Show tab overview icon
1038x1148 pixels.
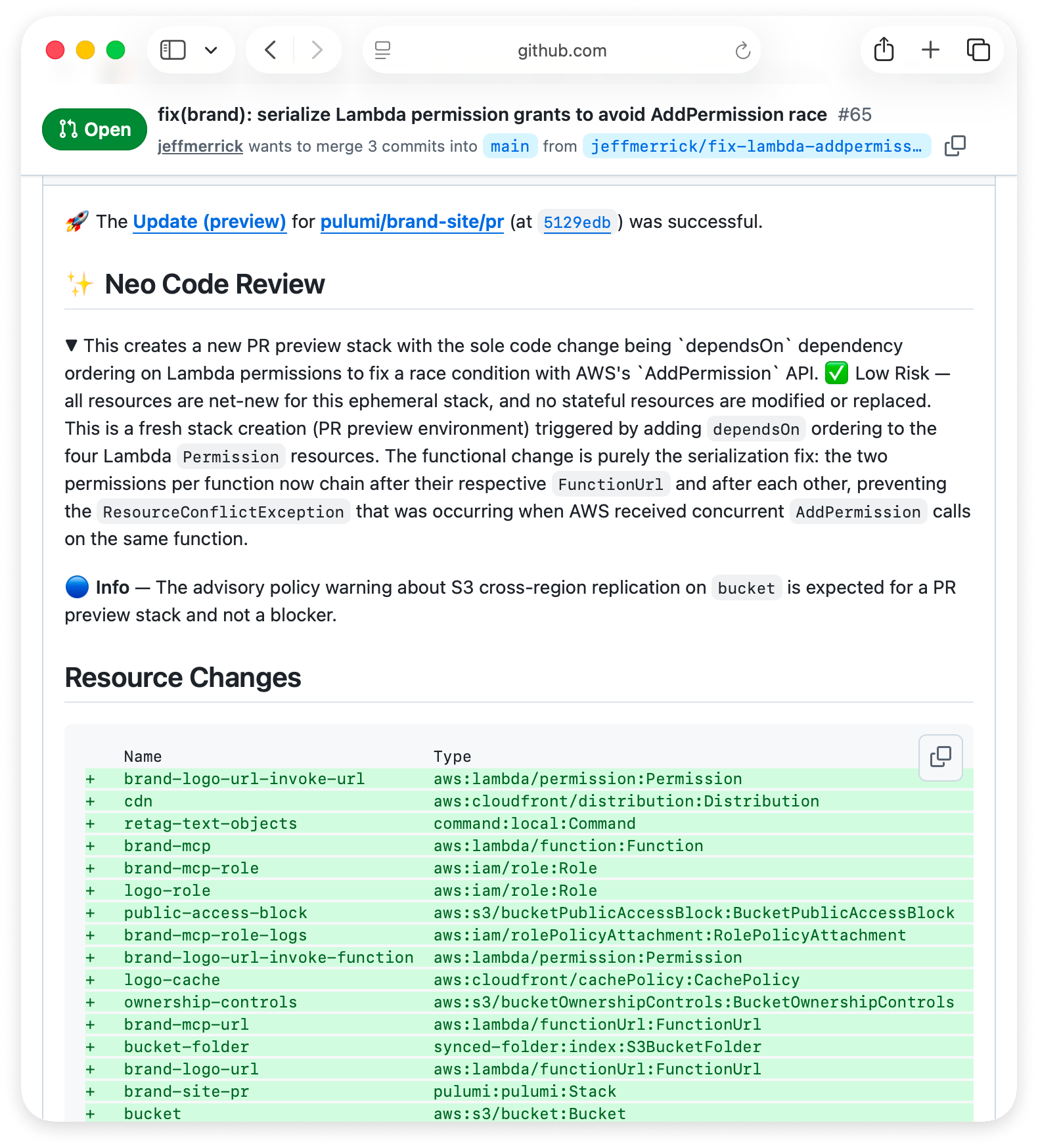point(978,50)
